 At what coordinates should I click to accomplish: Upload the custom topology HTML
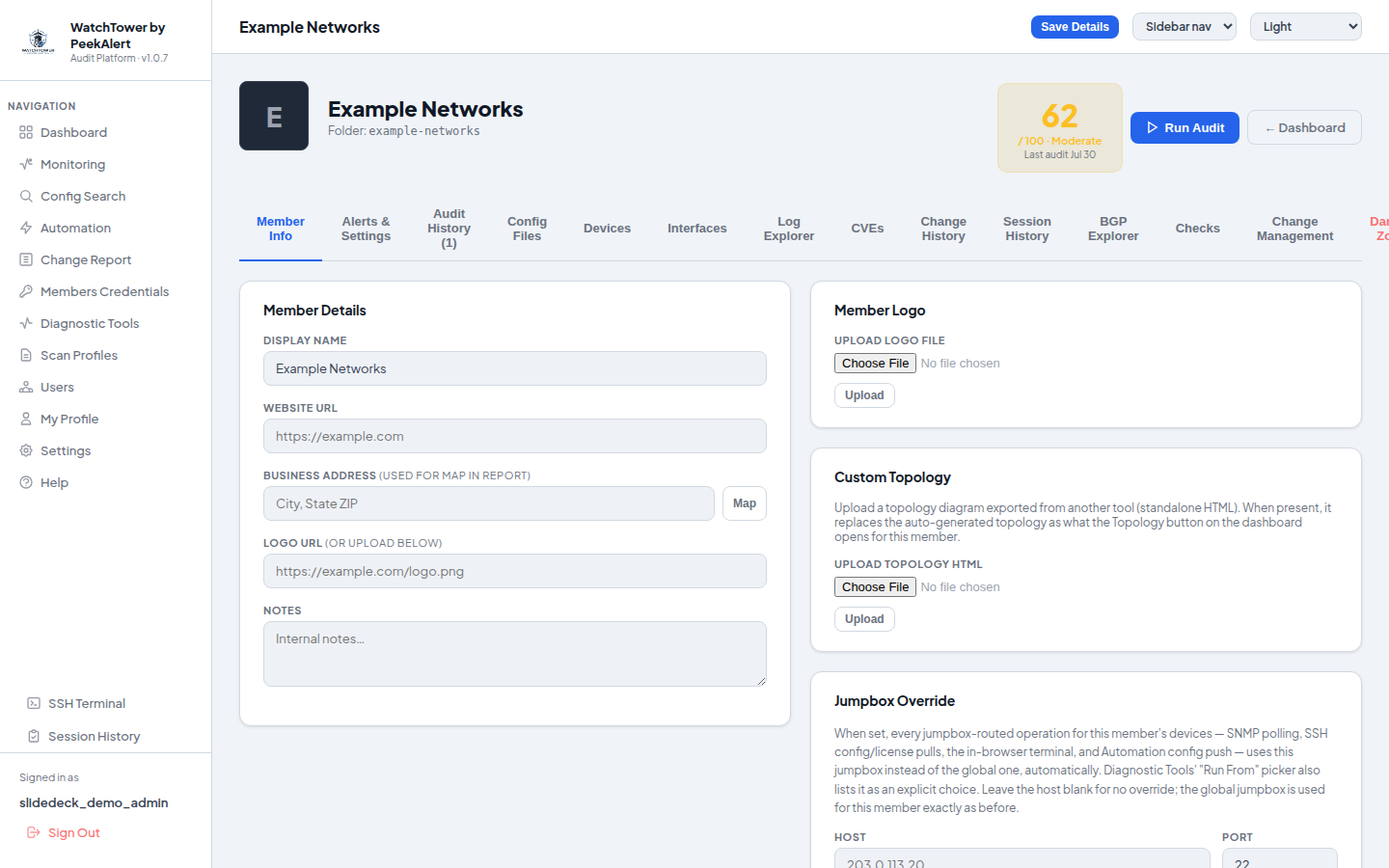pyautogui.click(x=864, y=619)
